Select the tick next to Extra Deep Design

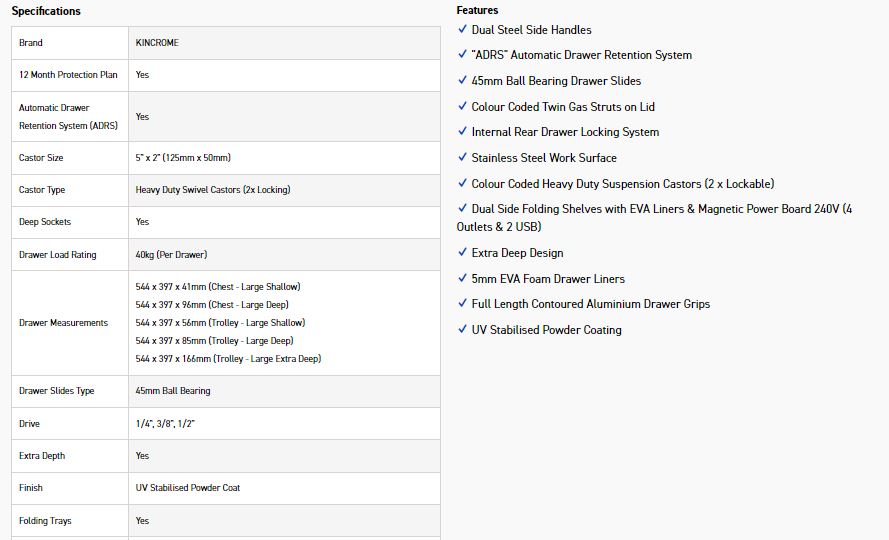(x=462, y=253)
